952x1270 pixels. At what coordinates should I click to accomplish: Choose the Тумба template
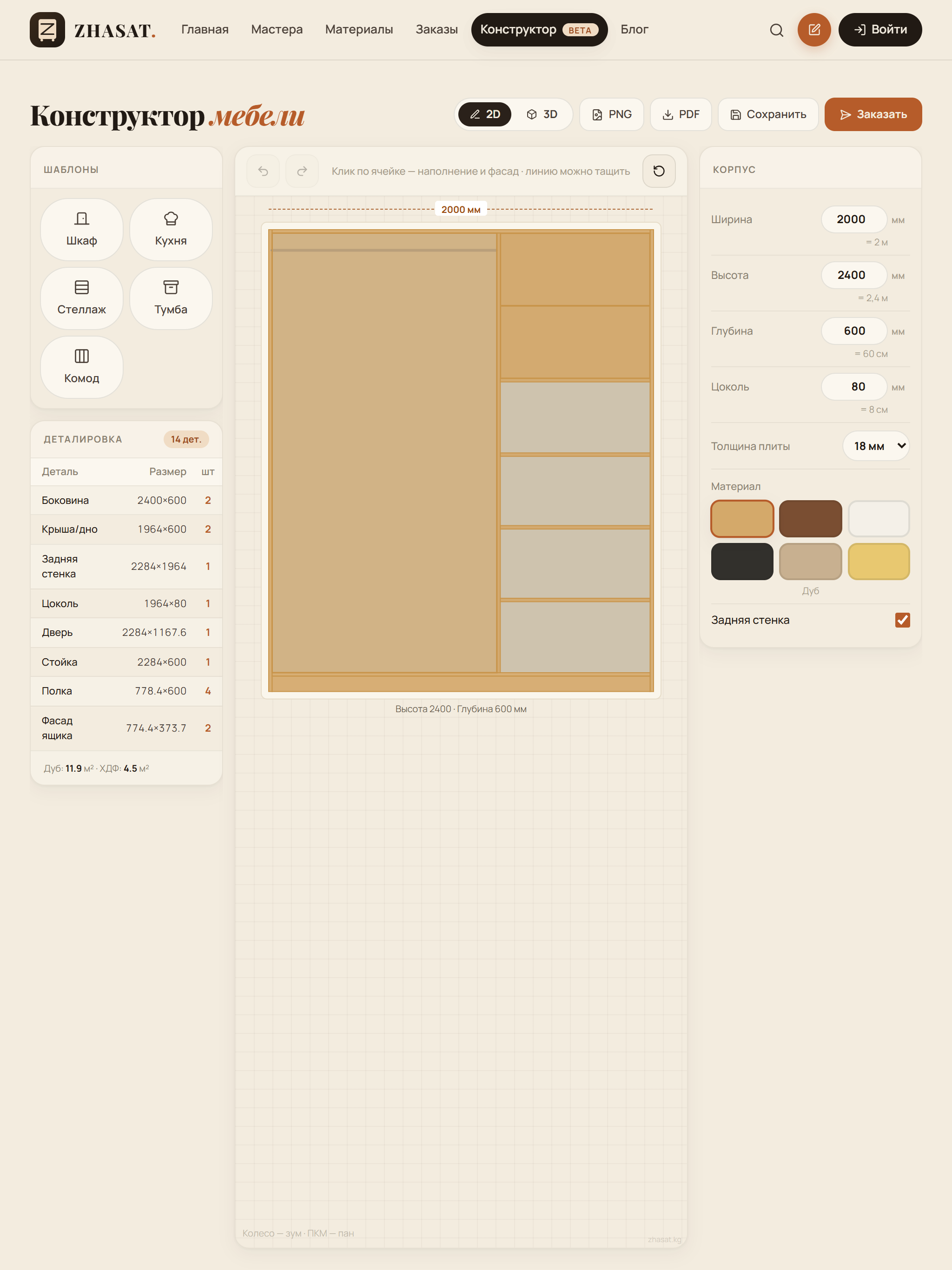(x=171, y=298)
